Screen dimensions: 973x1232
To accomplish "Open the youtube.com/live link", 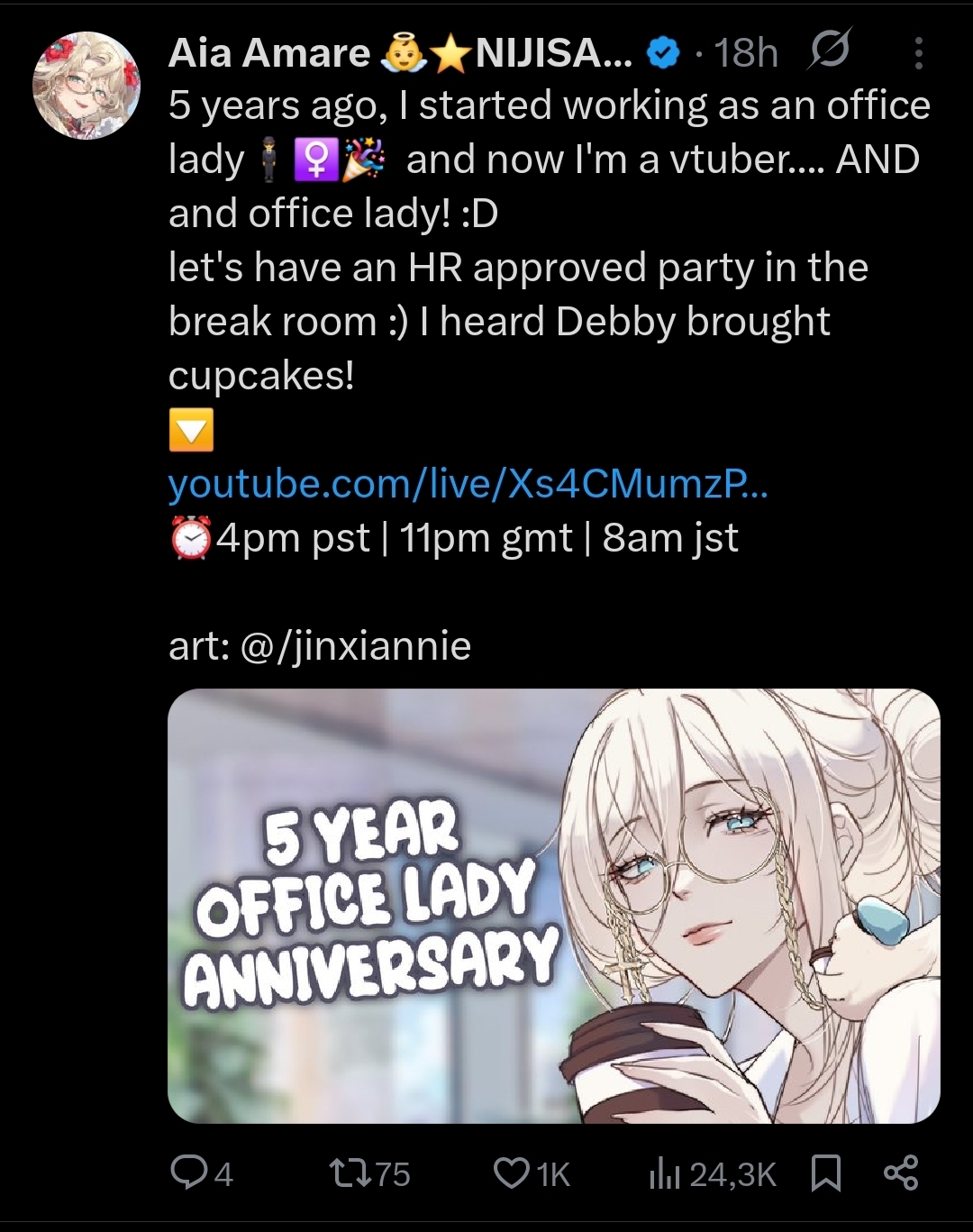I will 468,485.
